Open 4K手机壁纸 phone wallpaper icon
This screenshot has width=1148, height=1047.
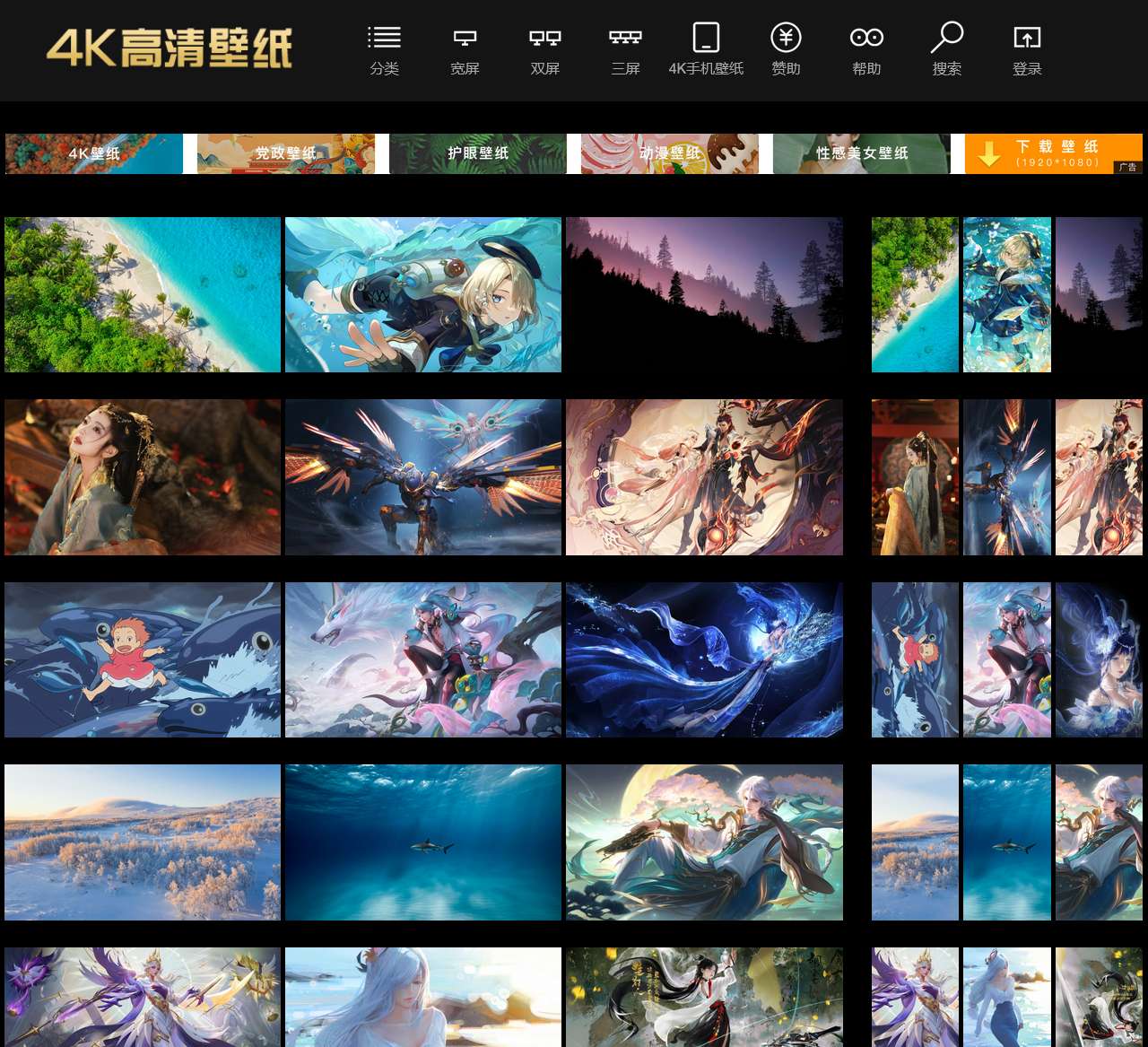(x=706, y=39)
